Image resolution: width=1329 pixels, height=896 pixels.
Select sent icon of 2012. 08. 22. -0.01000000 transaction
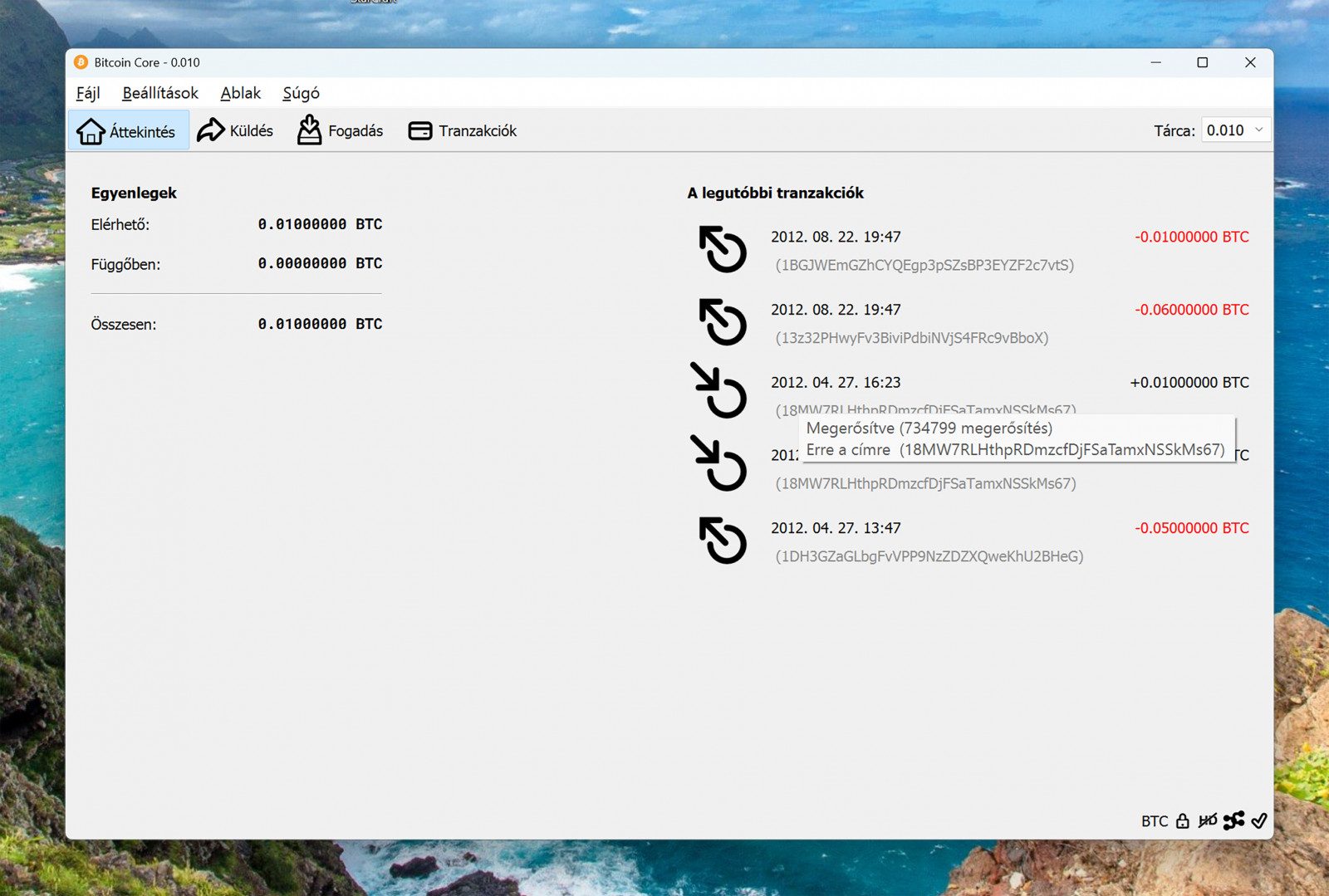723,249
